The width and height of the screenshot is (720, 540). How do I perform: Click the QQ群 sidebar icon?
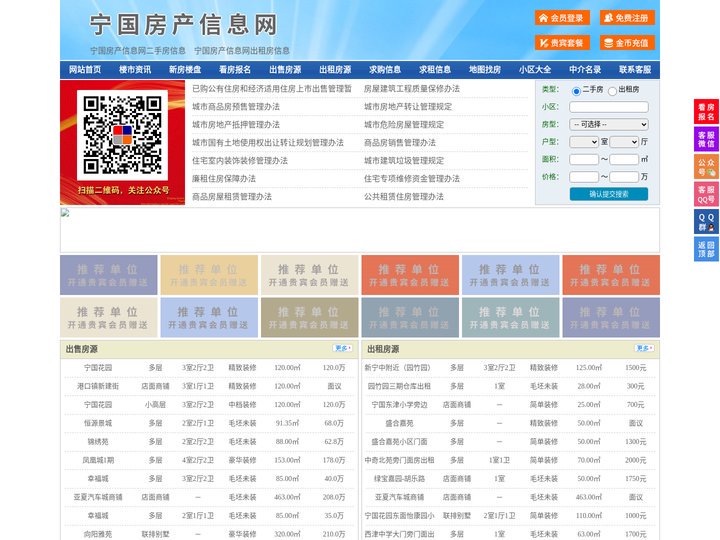(x=706, y=222)
